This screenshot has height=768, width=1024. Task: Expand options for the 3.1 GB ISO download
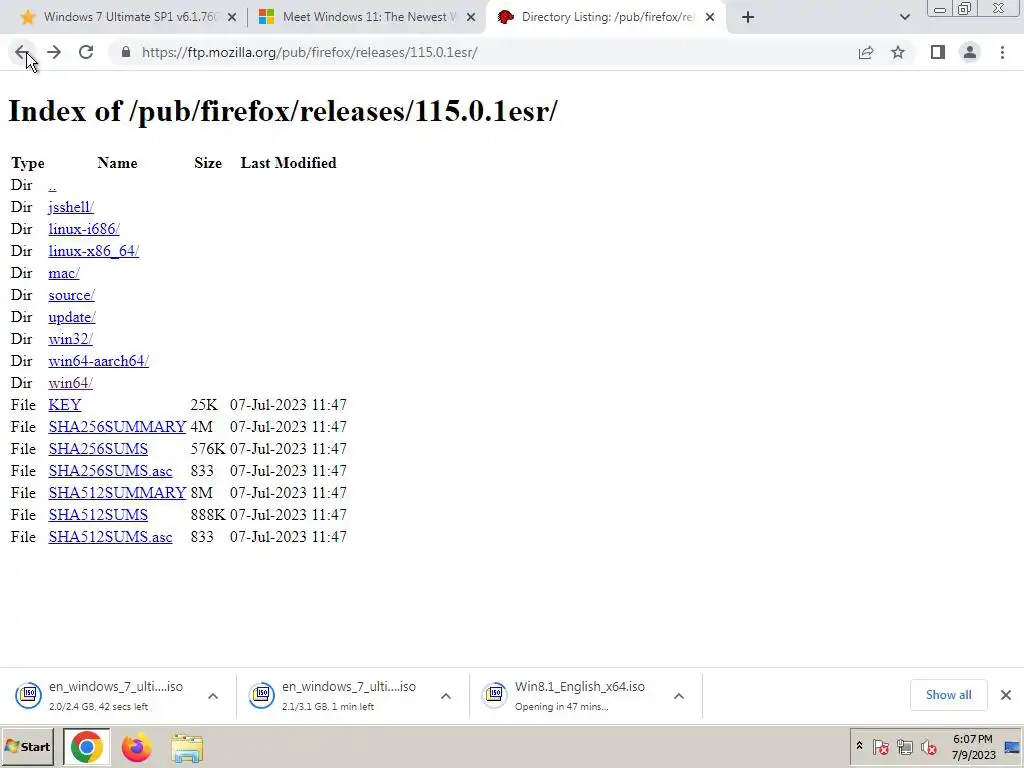446,696
